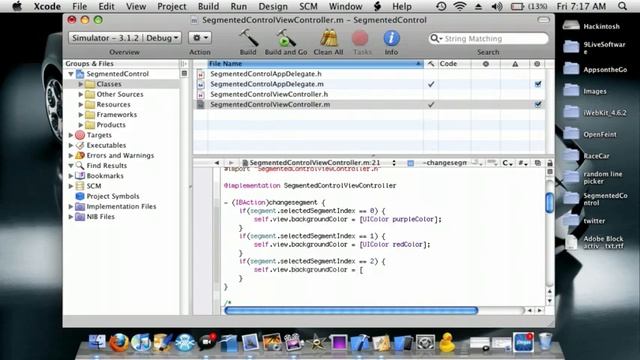
Task: Open Firefox from the Dock
Action: click(118, 342)
